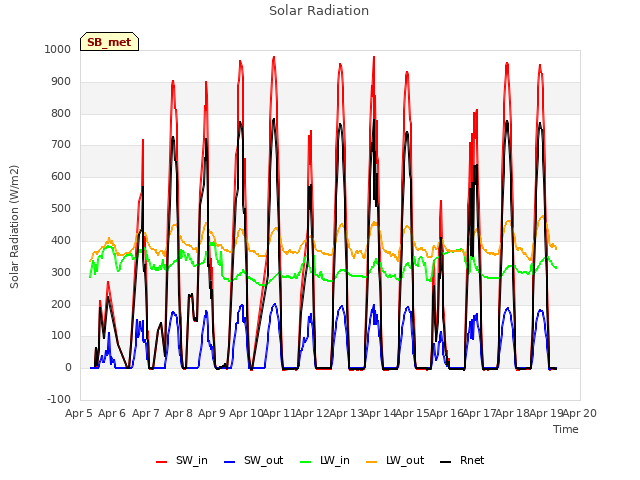
Task: Click the Apr 10 x-axis label
Action: pyautogui.click(x=246, y=413)
